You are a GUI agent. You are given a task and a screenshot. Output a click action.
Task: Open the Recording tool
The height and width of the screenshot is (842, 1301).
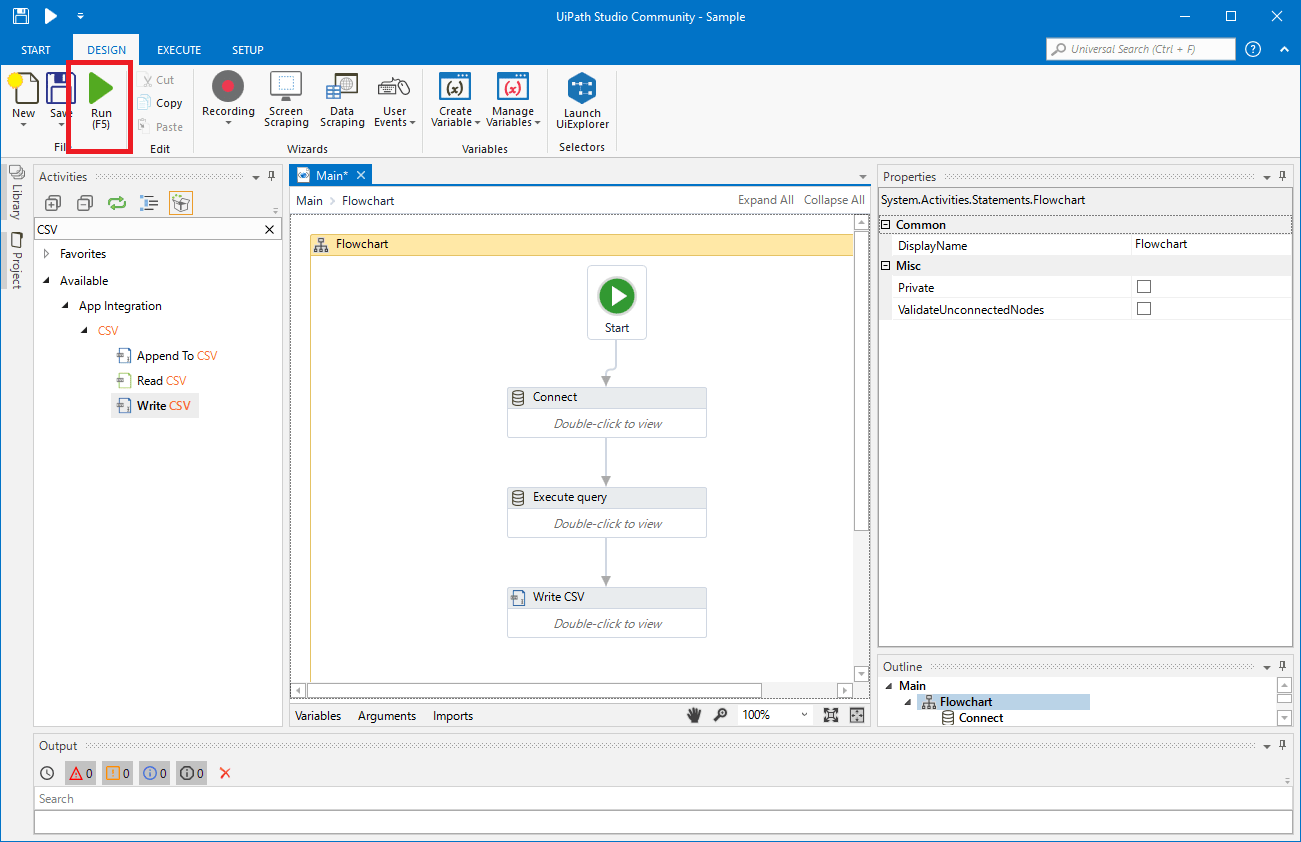(x=228, y=97)
